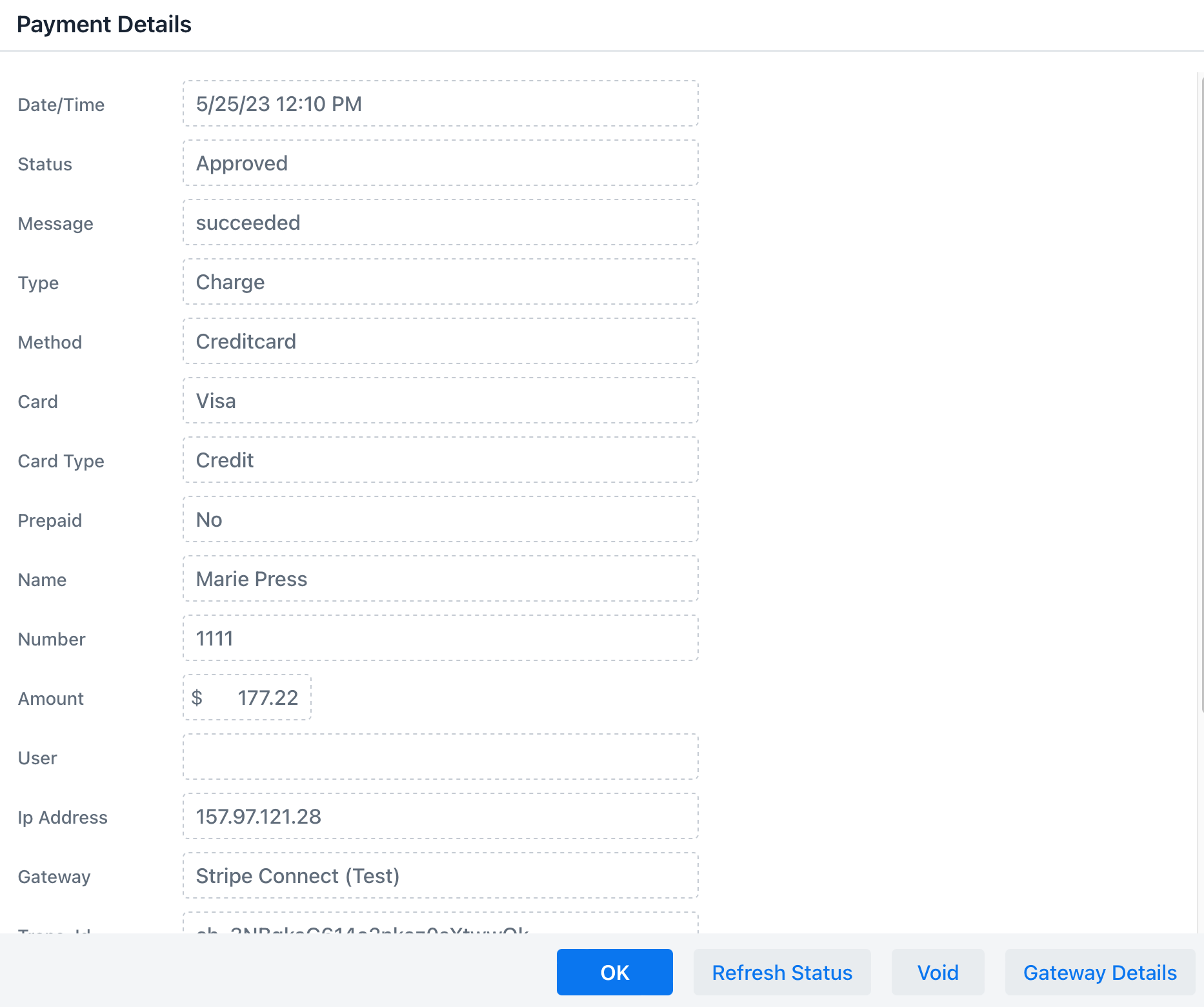This screenshot has height=1007, width=1204.
Task: Select the Card field showing Visa
Action: pos(441,400)
